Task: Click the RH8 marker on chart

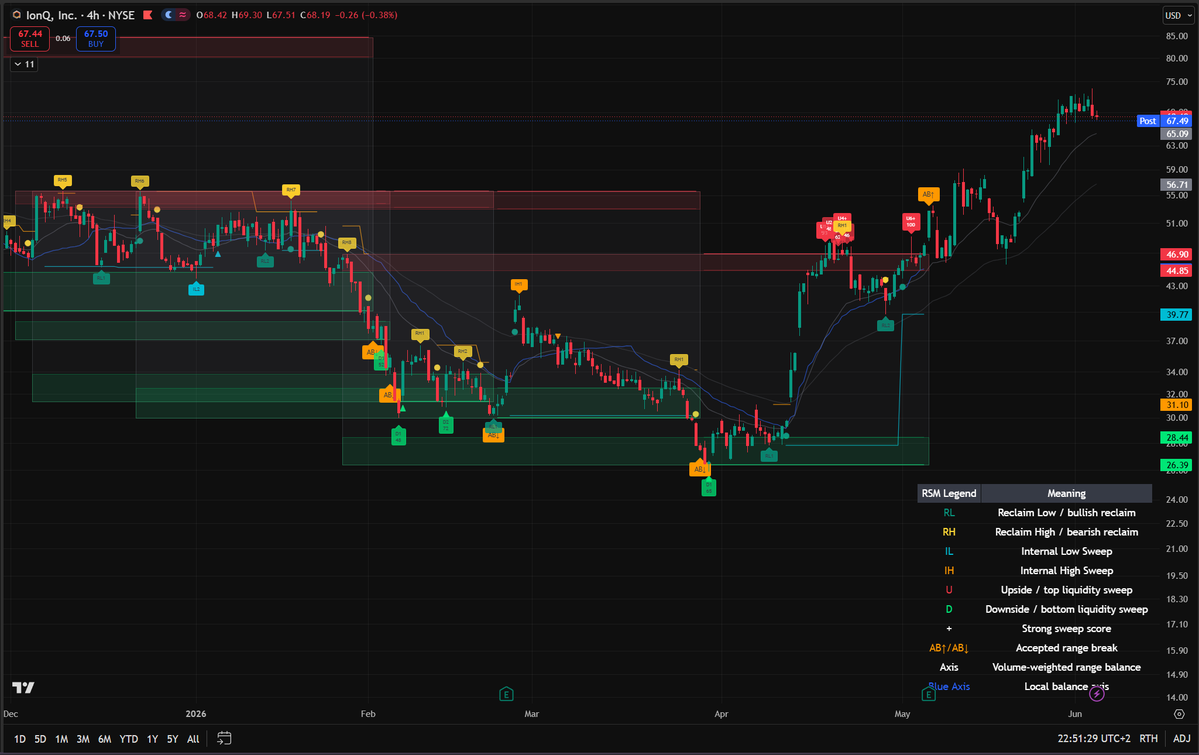Action: 346,243
